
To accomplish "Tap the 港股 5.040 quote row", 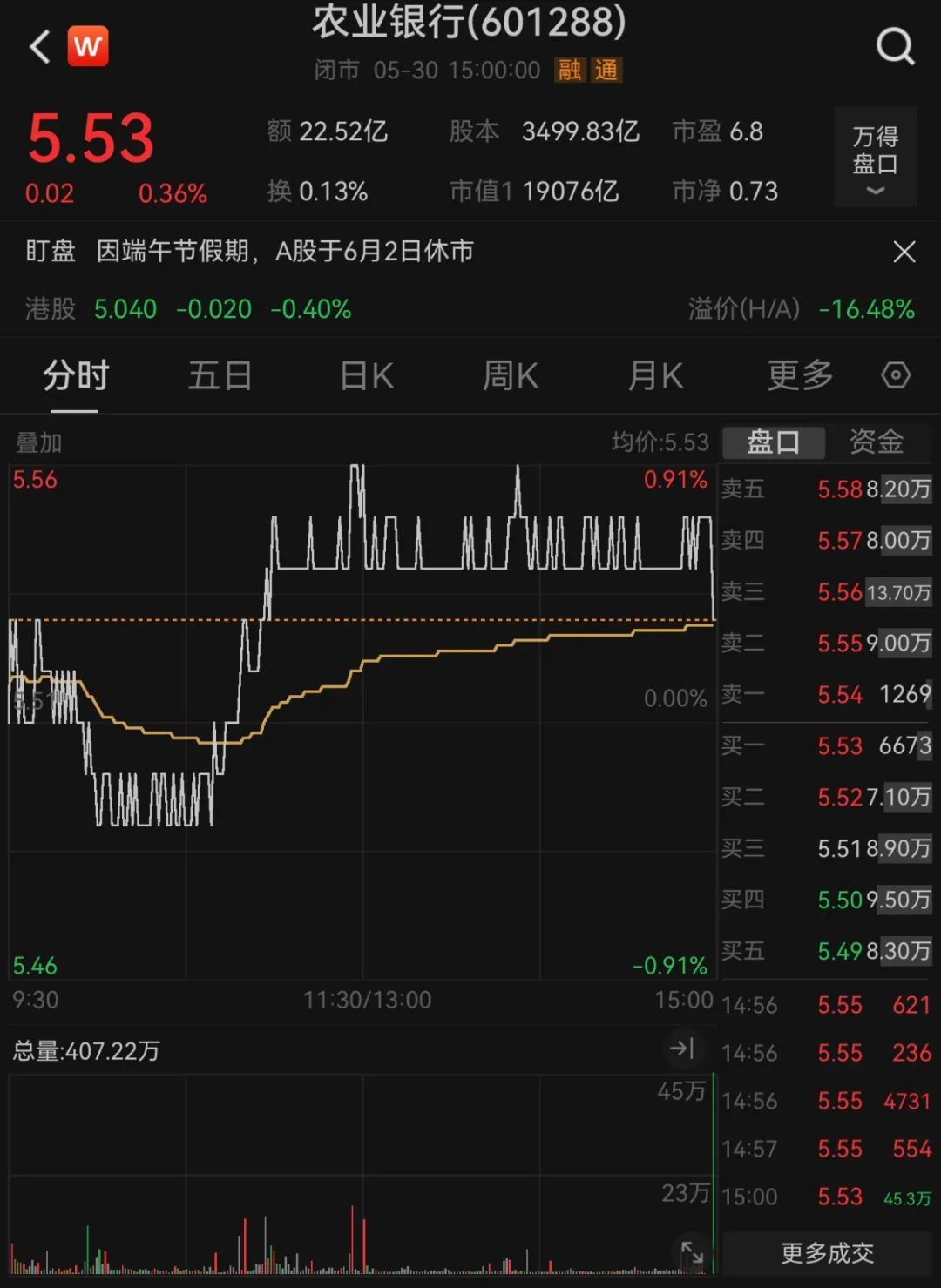I will pos(188,309).
